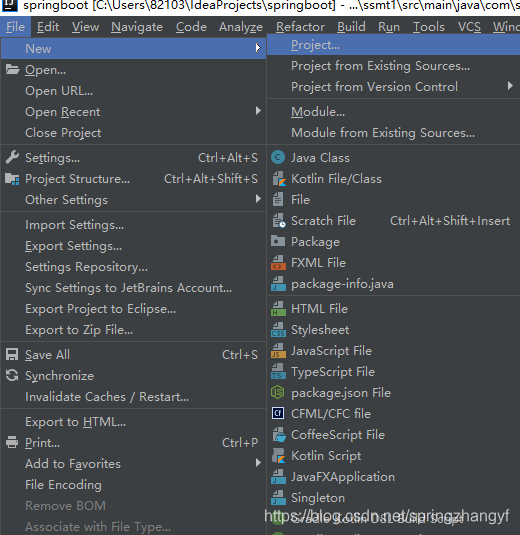Click the Open folder icon
Image resolution: width=520 pixels, height=535 pixels.
pos(12,70)
